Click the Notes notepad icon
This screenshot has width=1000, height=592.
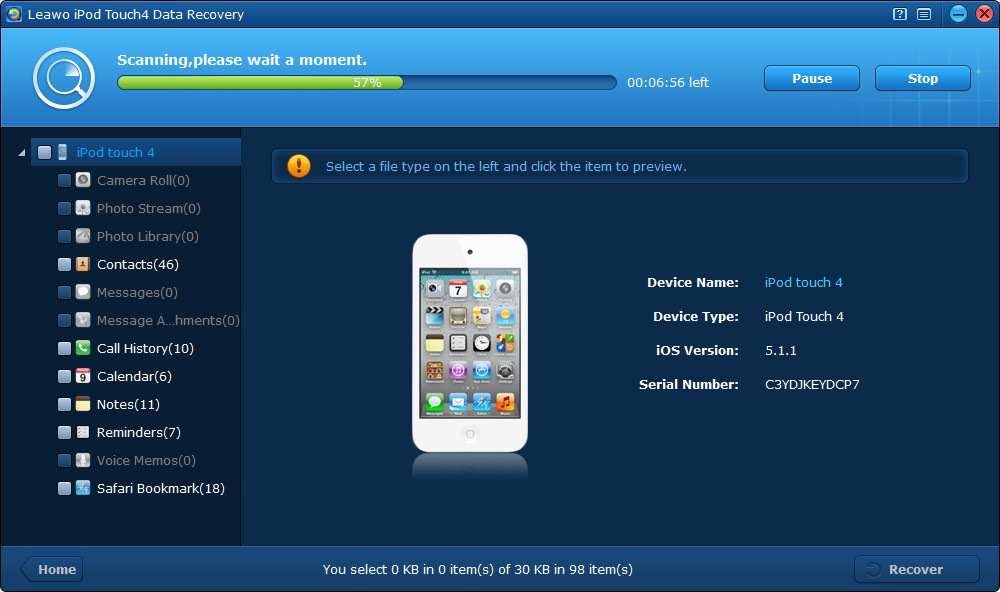click(x=83, y=404)
